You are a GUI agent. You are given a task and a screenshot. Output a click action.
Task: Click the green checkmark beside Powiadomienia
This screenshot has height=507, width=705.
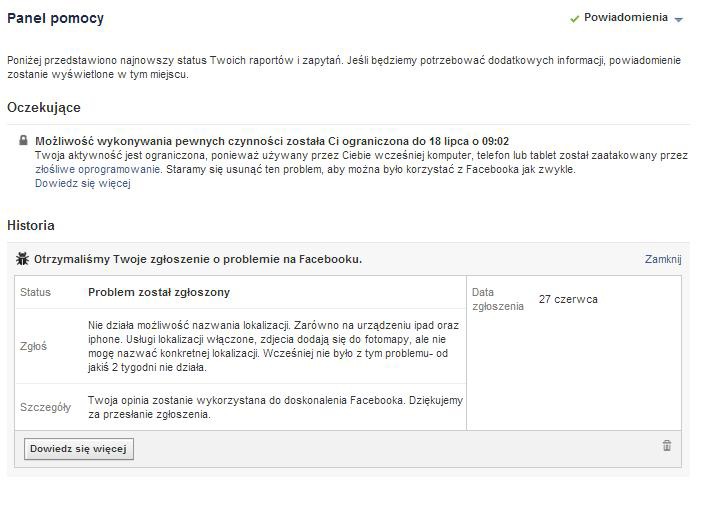point(575,18)
